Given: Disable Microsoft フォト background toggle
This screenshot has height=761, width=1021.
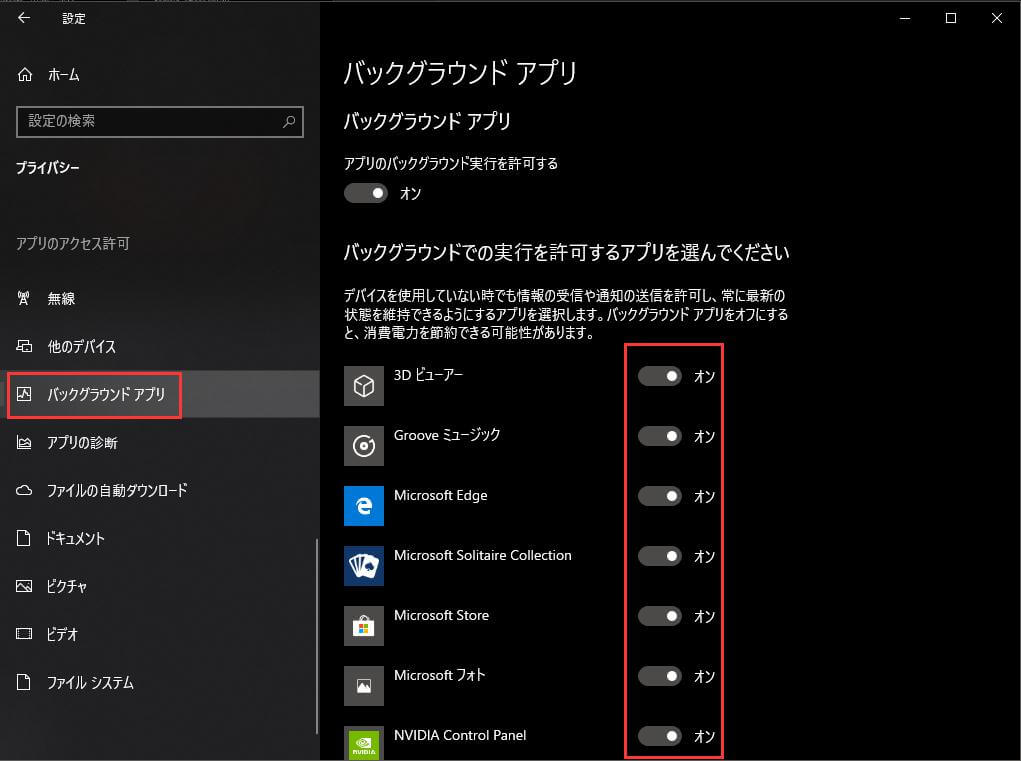Looking at the screenshot, I should coord(660,676).
